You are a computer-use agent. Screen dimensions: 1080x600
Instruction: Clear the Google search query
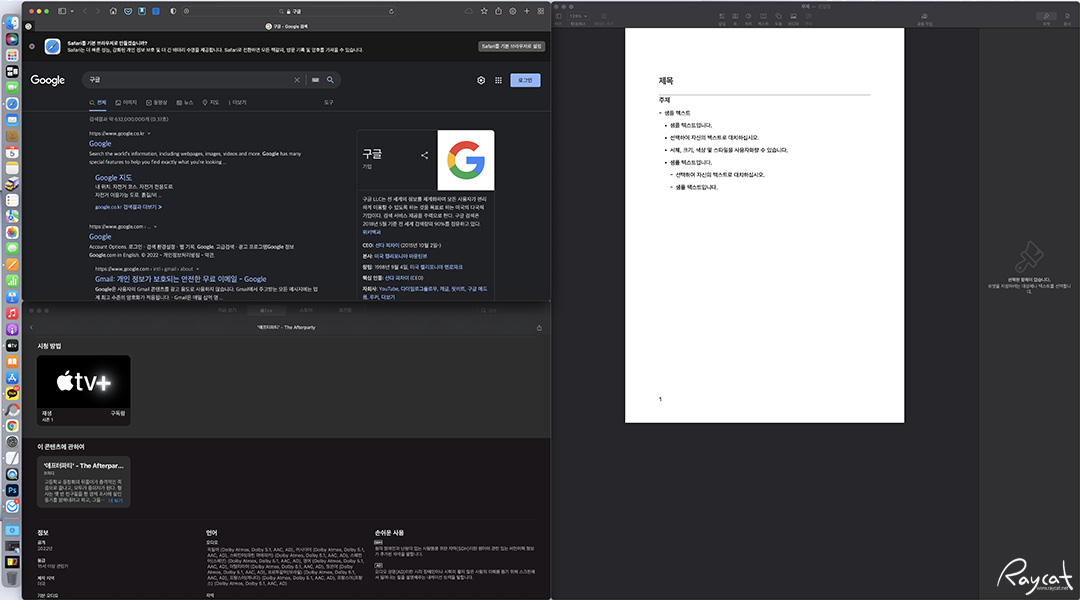(x=297, y=80)
